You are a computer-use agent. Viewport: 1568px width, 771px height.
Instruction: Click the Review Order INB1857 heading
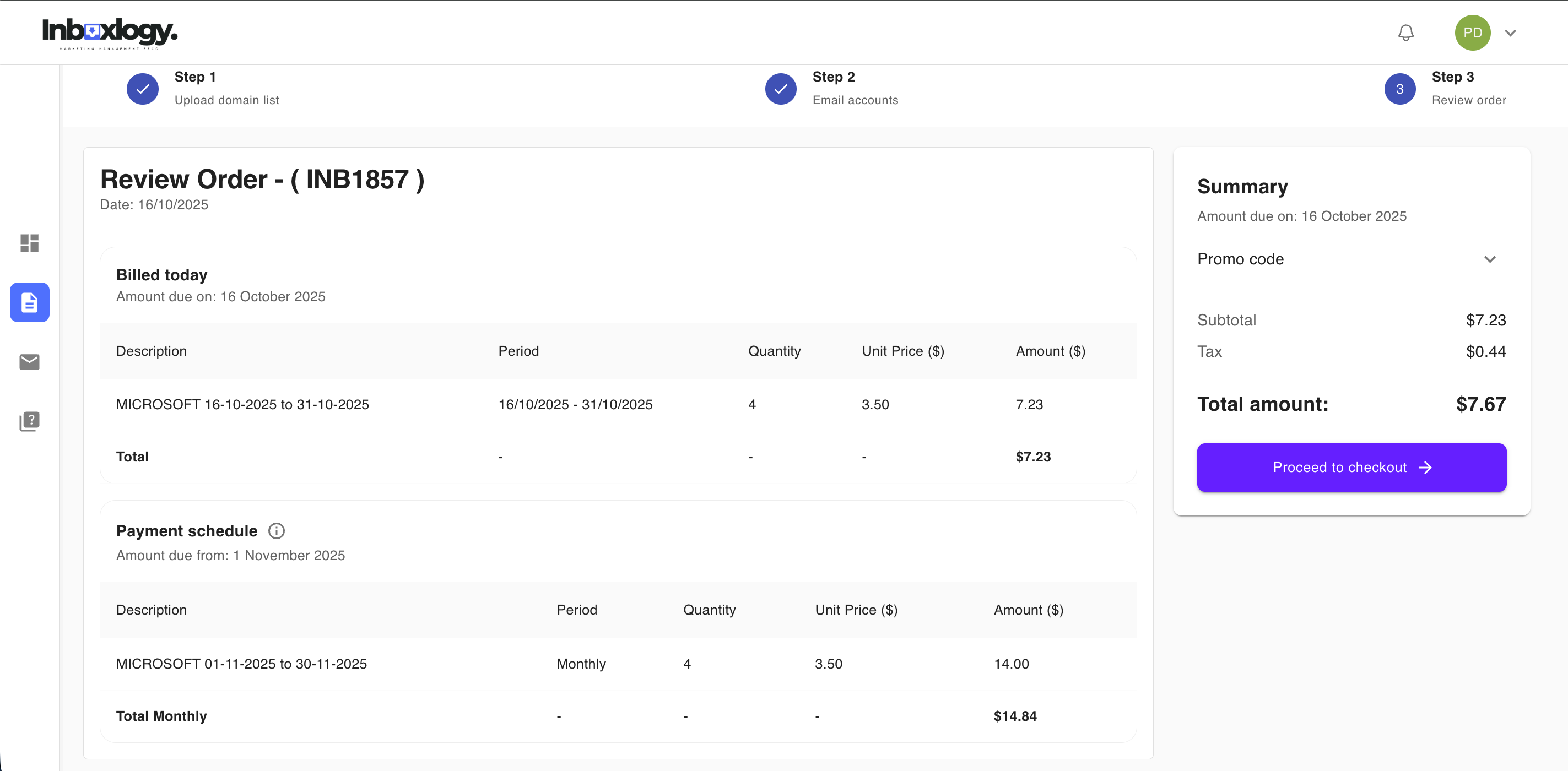tap(262, 180)
